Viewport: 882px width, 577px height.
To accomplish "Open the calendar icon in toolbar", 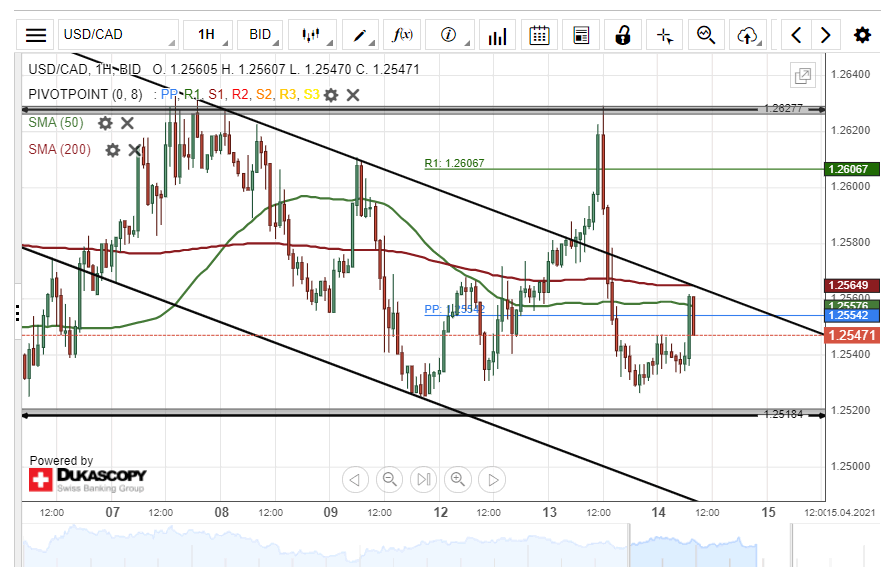I will [539, 35].
